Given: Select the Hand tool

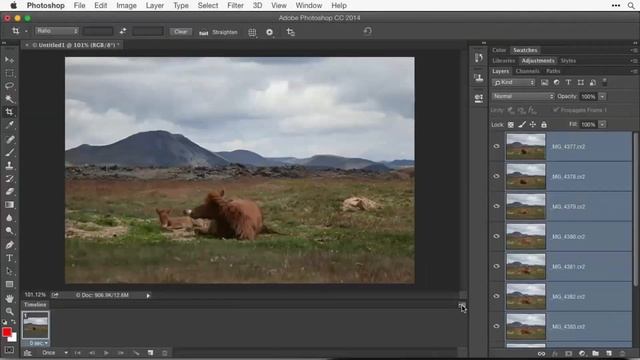Looking at the screenshot, I should (9, 298).
